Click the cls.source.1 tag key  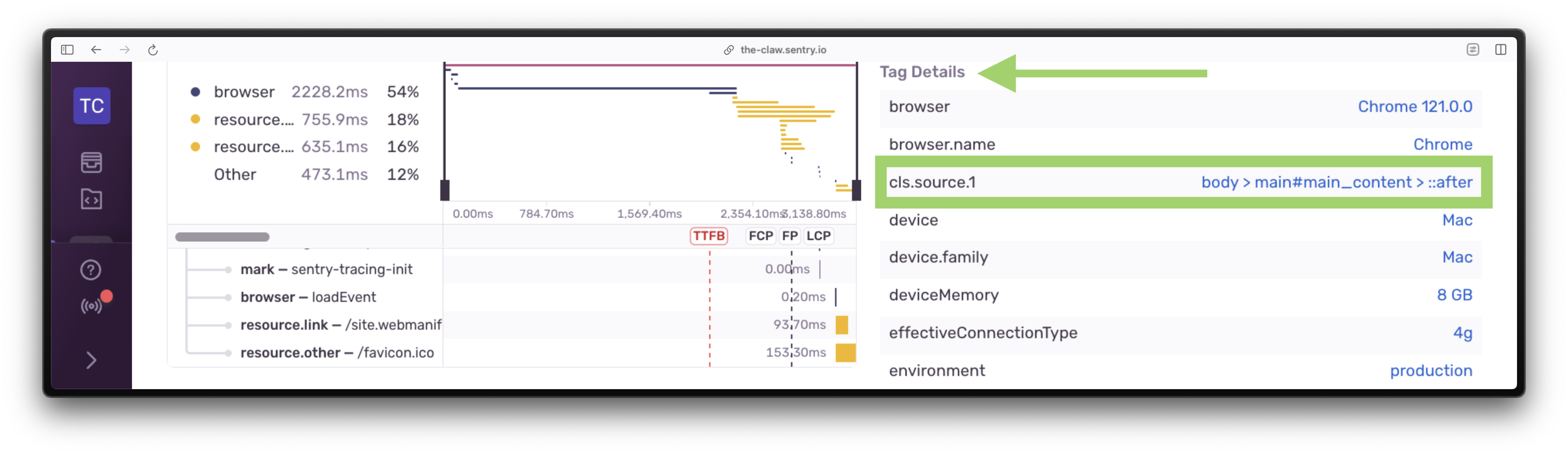pos(932,182)
